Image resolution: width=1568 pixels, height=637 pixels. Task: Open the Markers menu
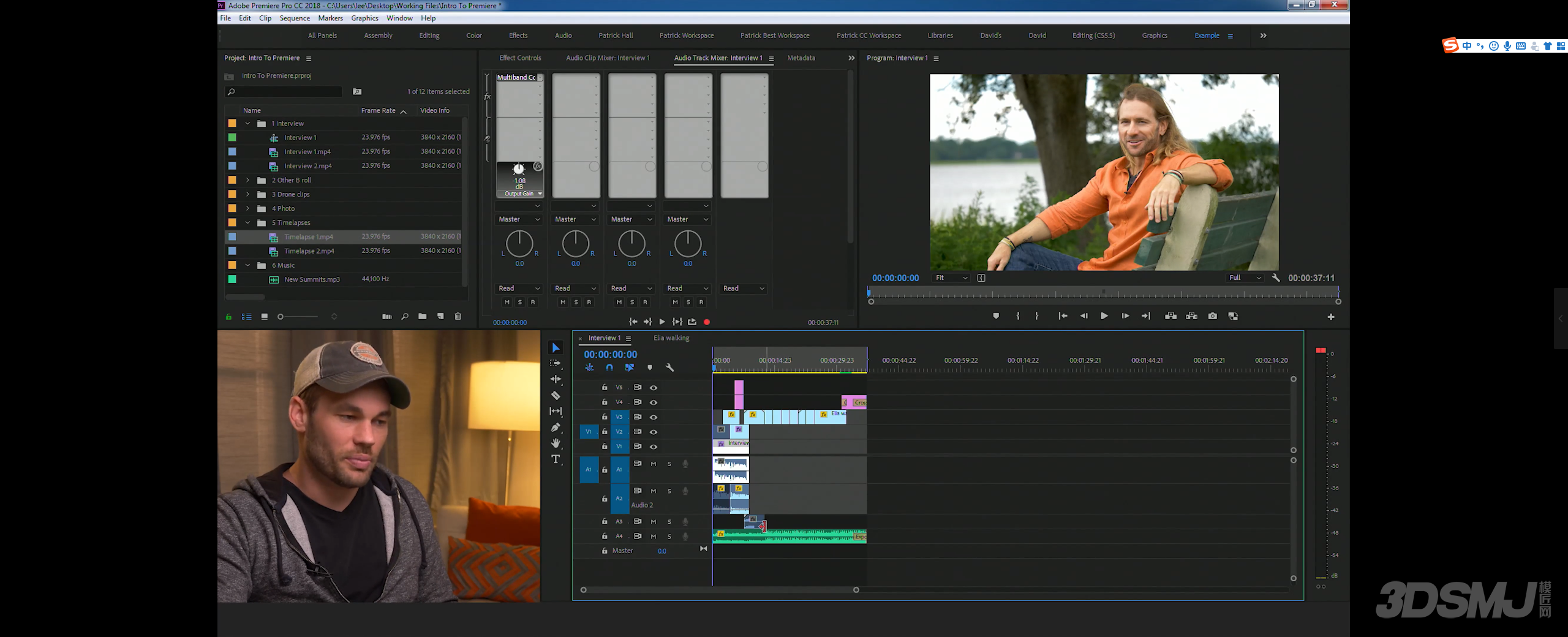coord(330,18)
